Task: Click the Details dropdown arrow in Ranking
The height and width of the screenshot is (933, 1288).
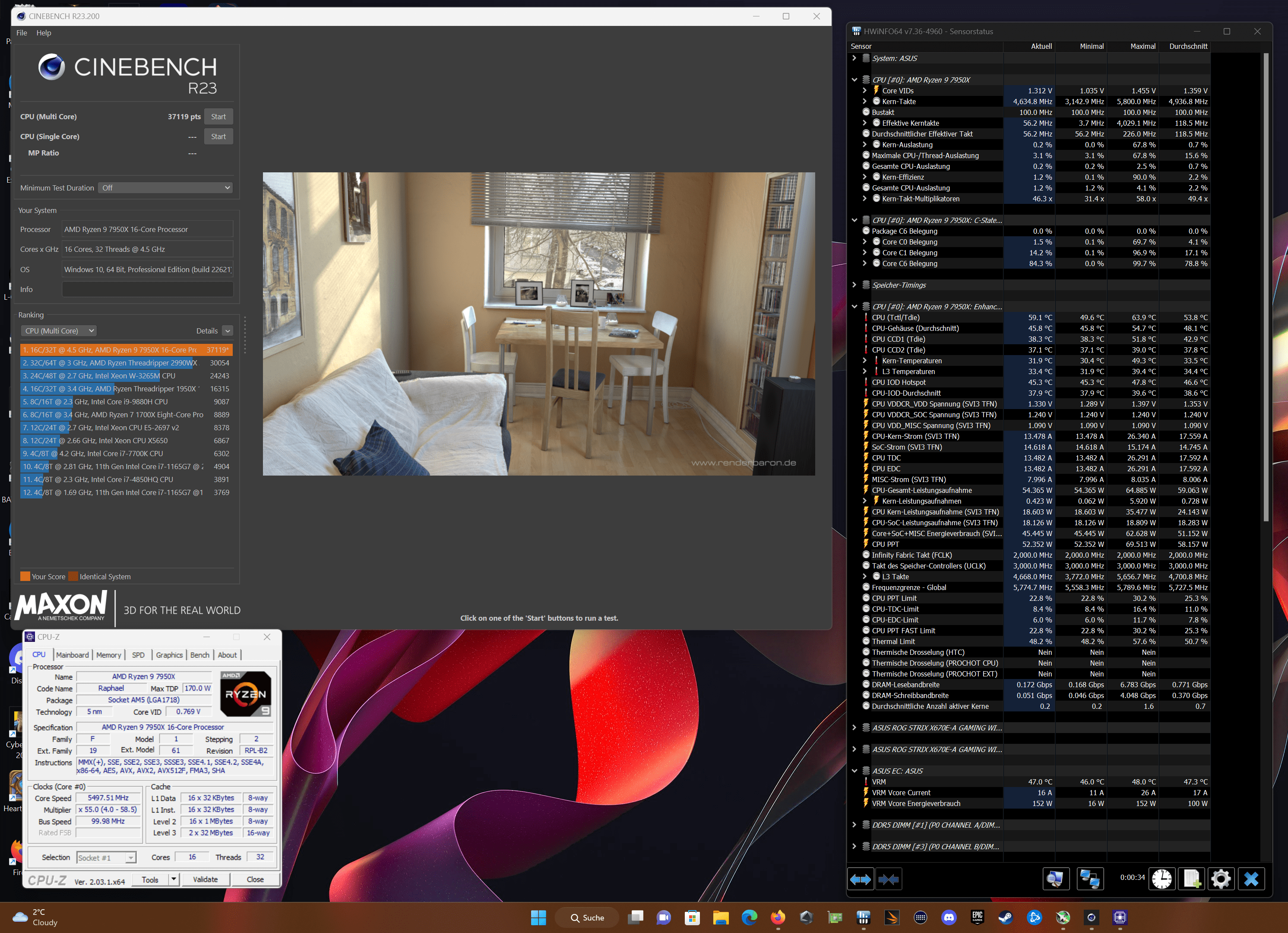Action: (x=228, y=331)
